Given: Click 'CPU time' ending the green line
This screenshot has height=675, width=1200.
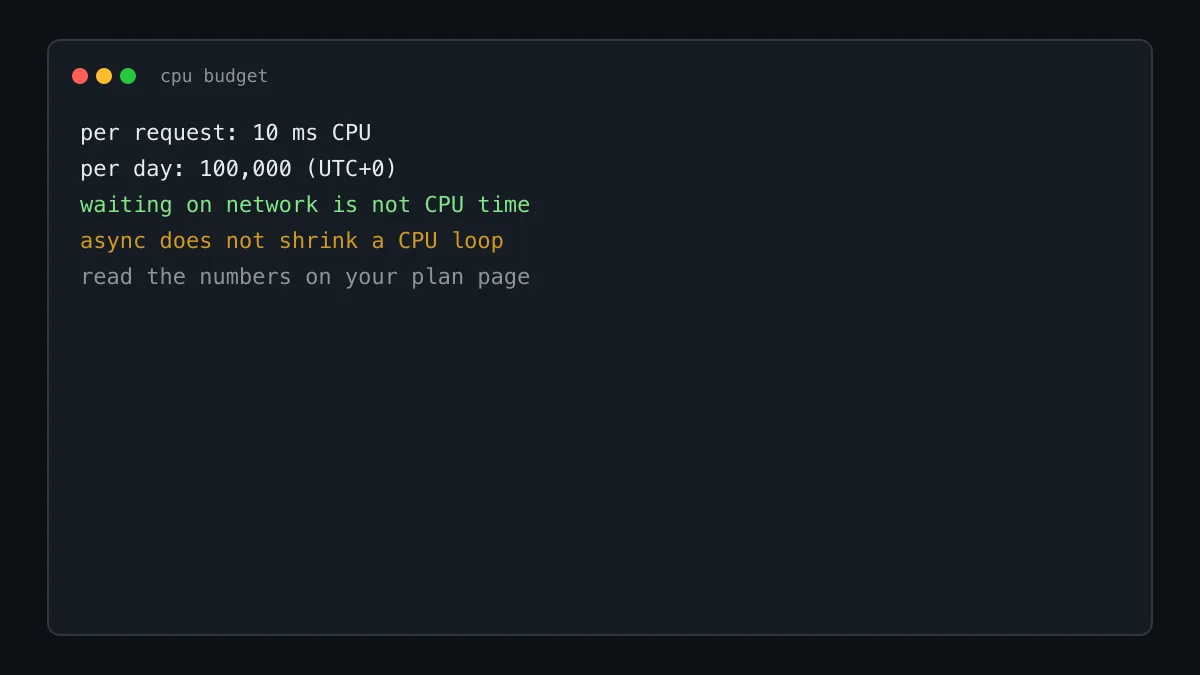Looking at the screenshot, I should (x=477, y=205).
